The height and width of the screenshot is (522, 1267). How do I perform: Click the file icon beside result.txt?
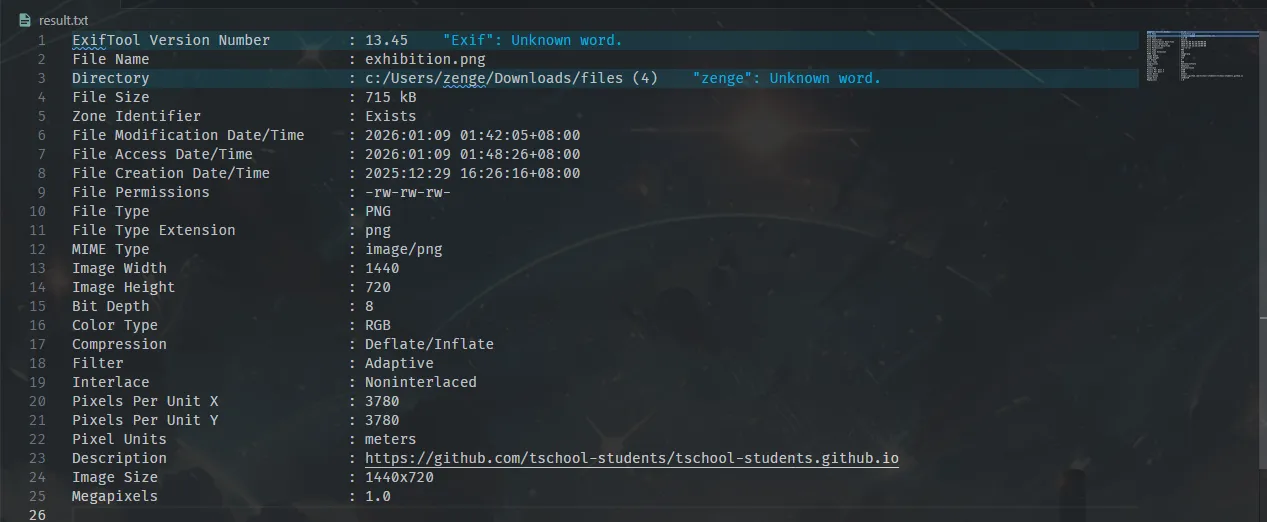tap(24, 19)
